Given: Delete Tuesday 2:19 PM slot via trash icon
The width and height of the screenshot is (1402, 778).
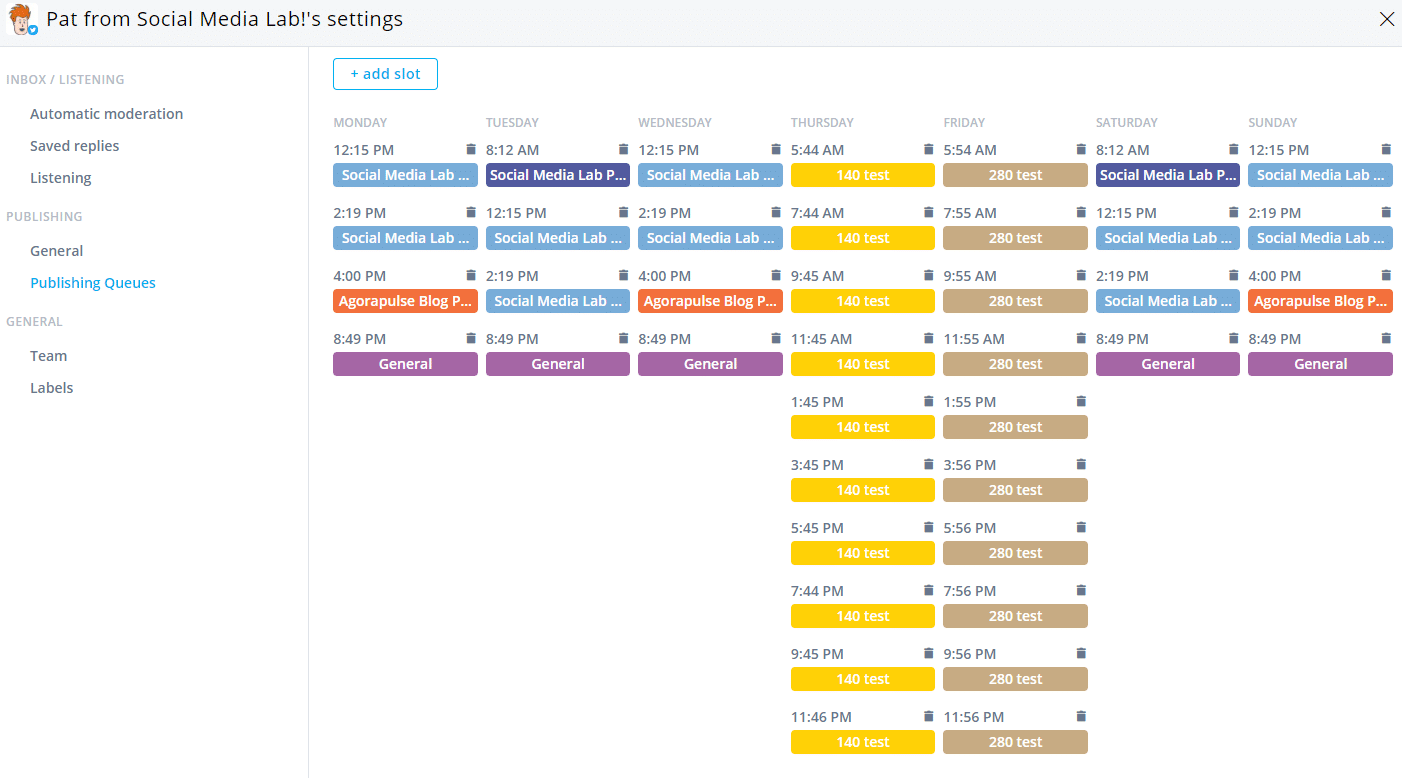Looking at the screenshot, I should point(624,275).
